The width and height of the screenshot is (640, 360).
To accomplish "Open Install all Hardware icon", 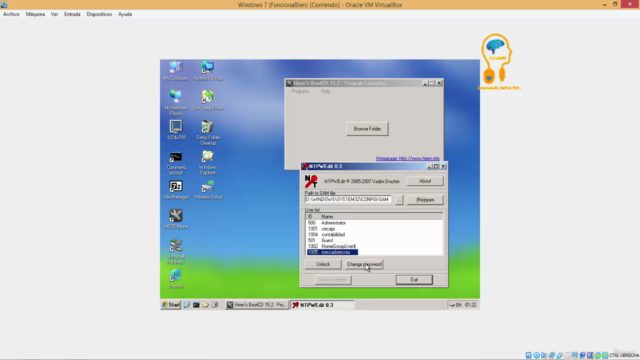I will pyautogui.click(x=176, y=251).
